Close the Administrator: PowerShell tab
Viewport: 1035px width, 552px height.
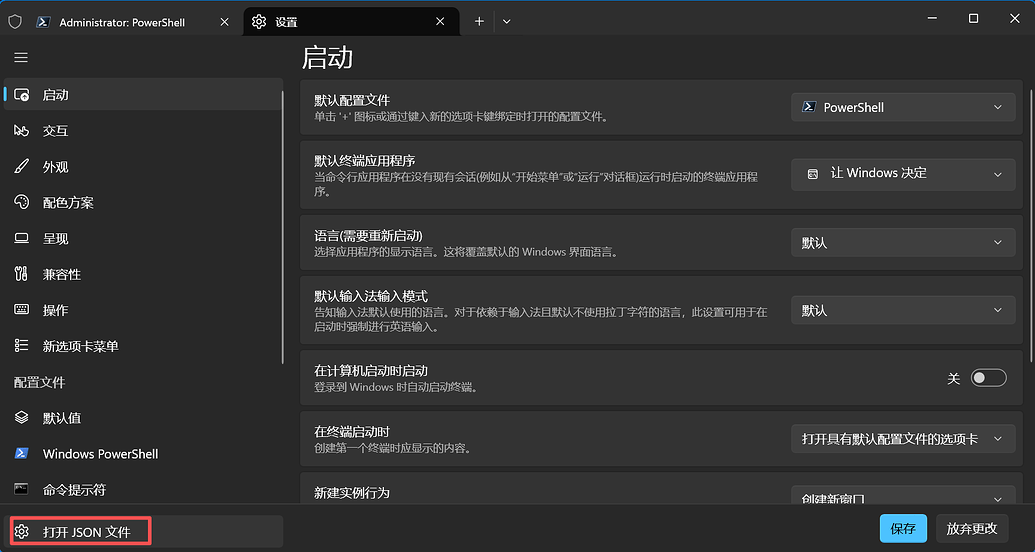pos(224,22)
